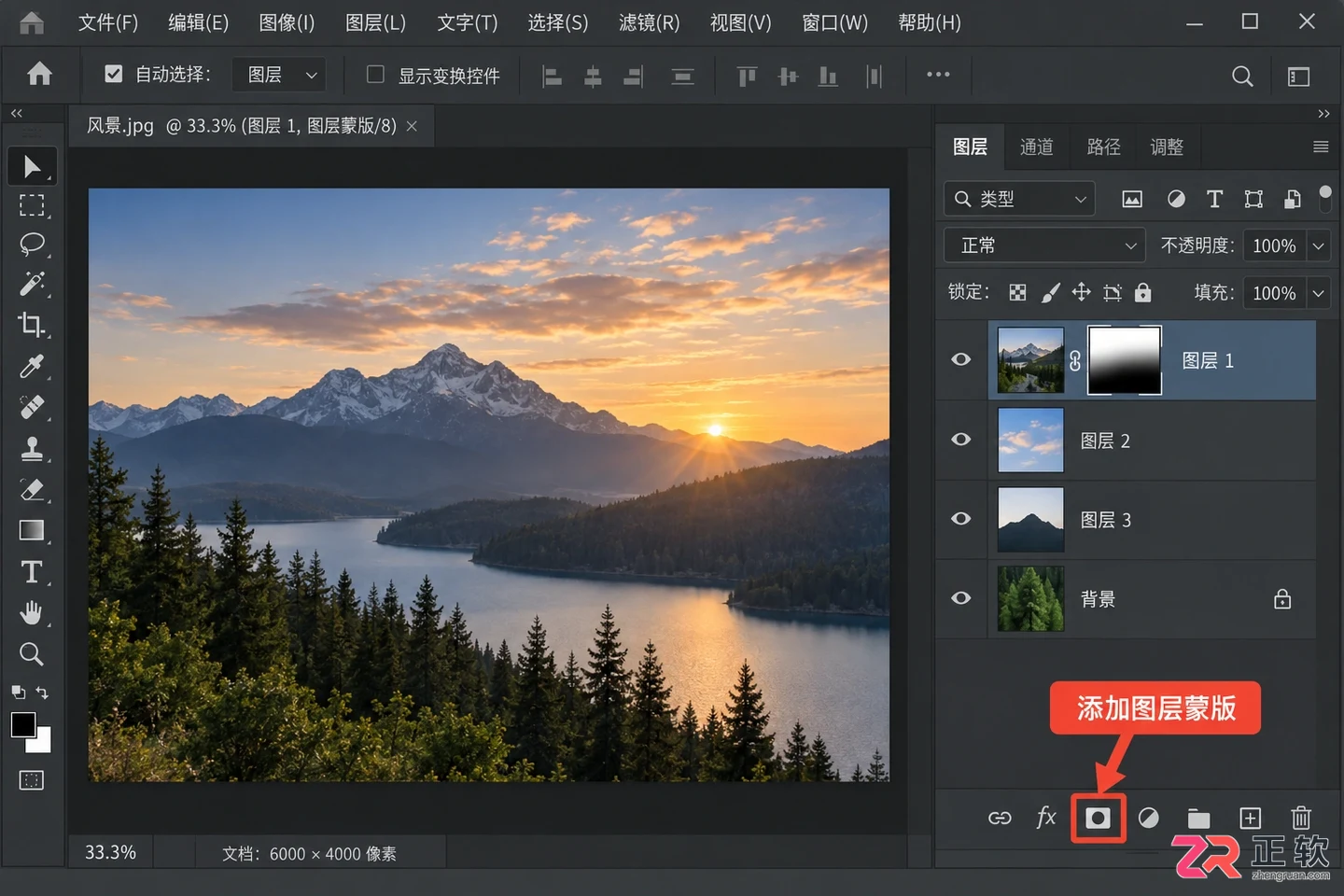Hide 图层 1 with eye icon

961,360
